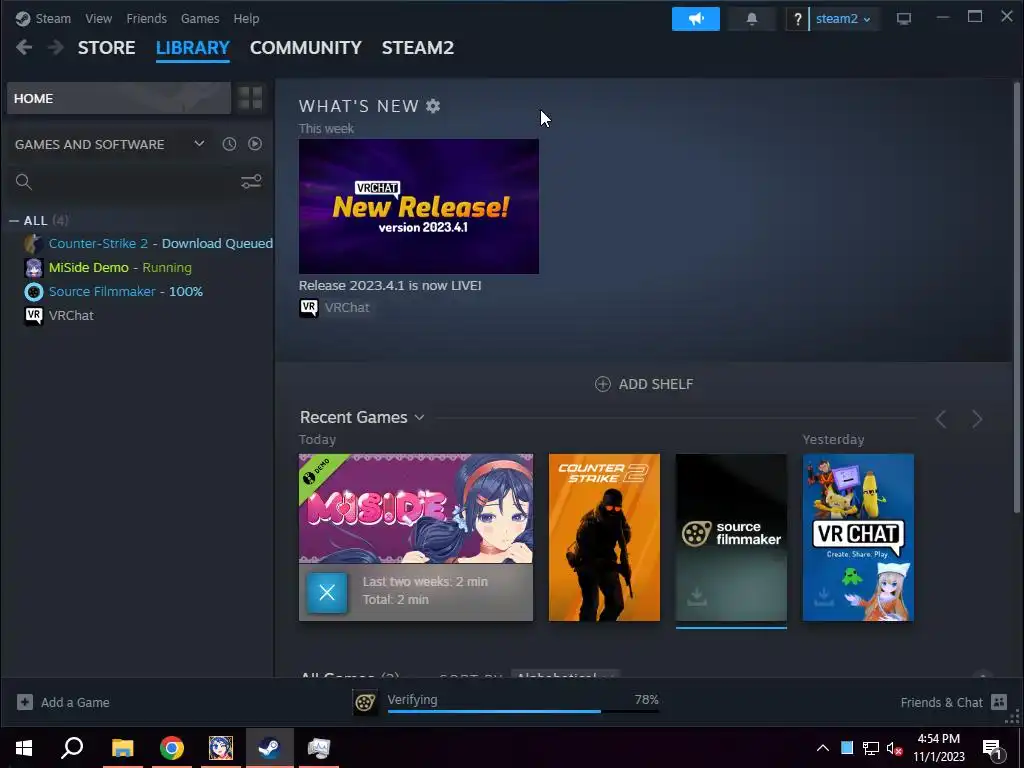The image size is (1024, 768).
Task: Click the Steam logo icon in menu bar
Action: click(x=23, y=18)
